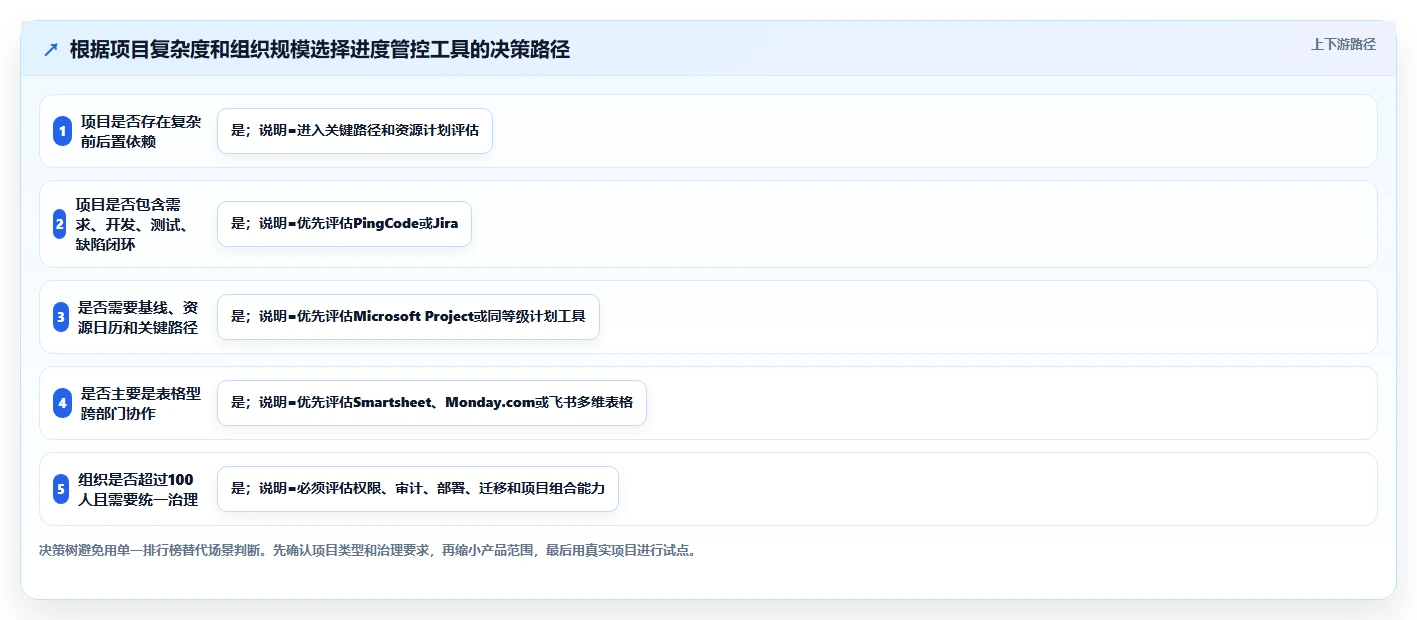Click the arrow icon beside the title
This screenshot has width=1417, height=620.
pos(51,50)
